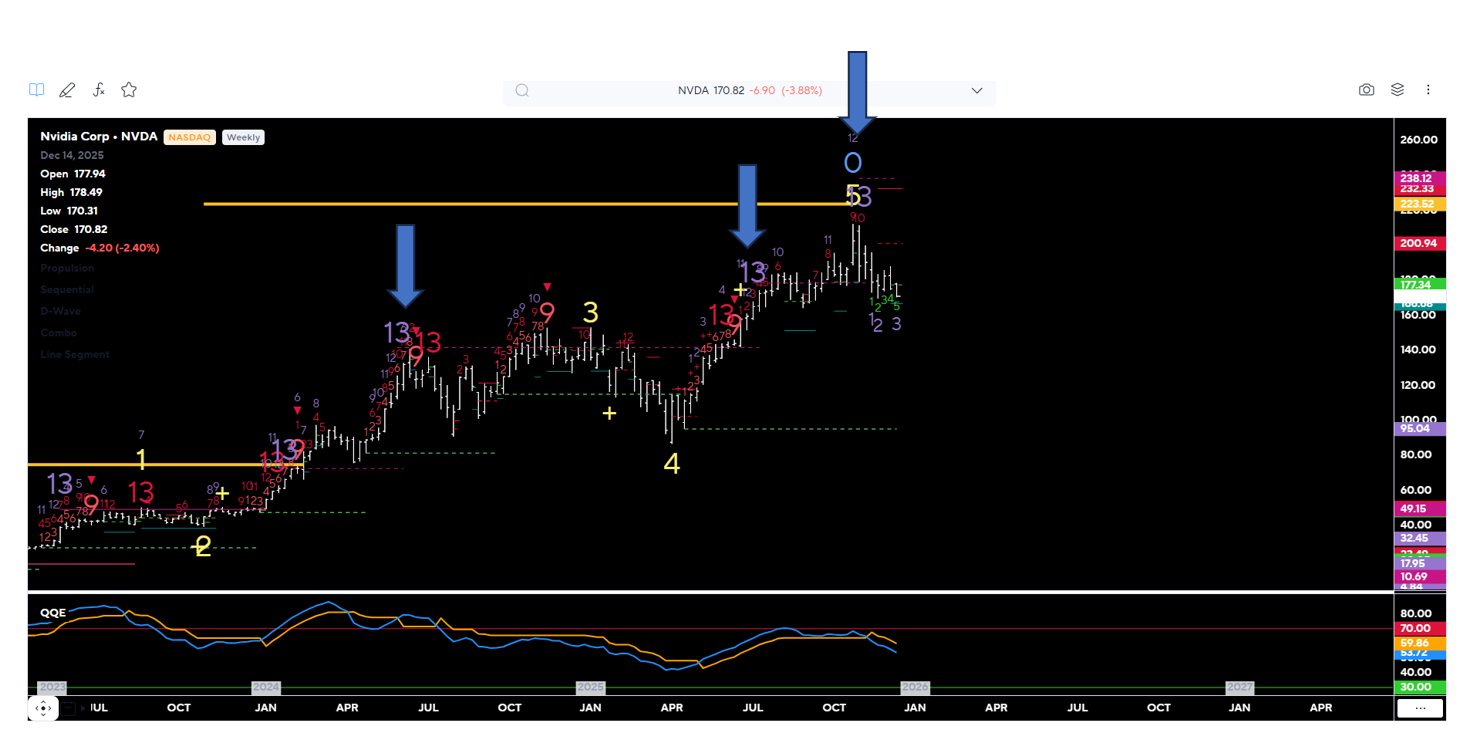Click the NASDAQ exchange badge
This screenshot has height=745, width=1475.
(x=189, y=137)
